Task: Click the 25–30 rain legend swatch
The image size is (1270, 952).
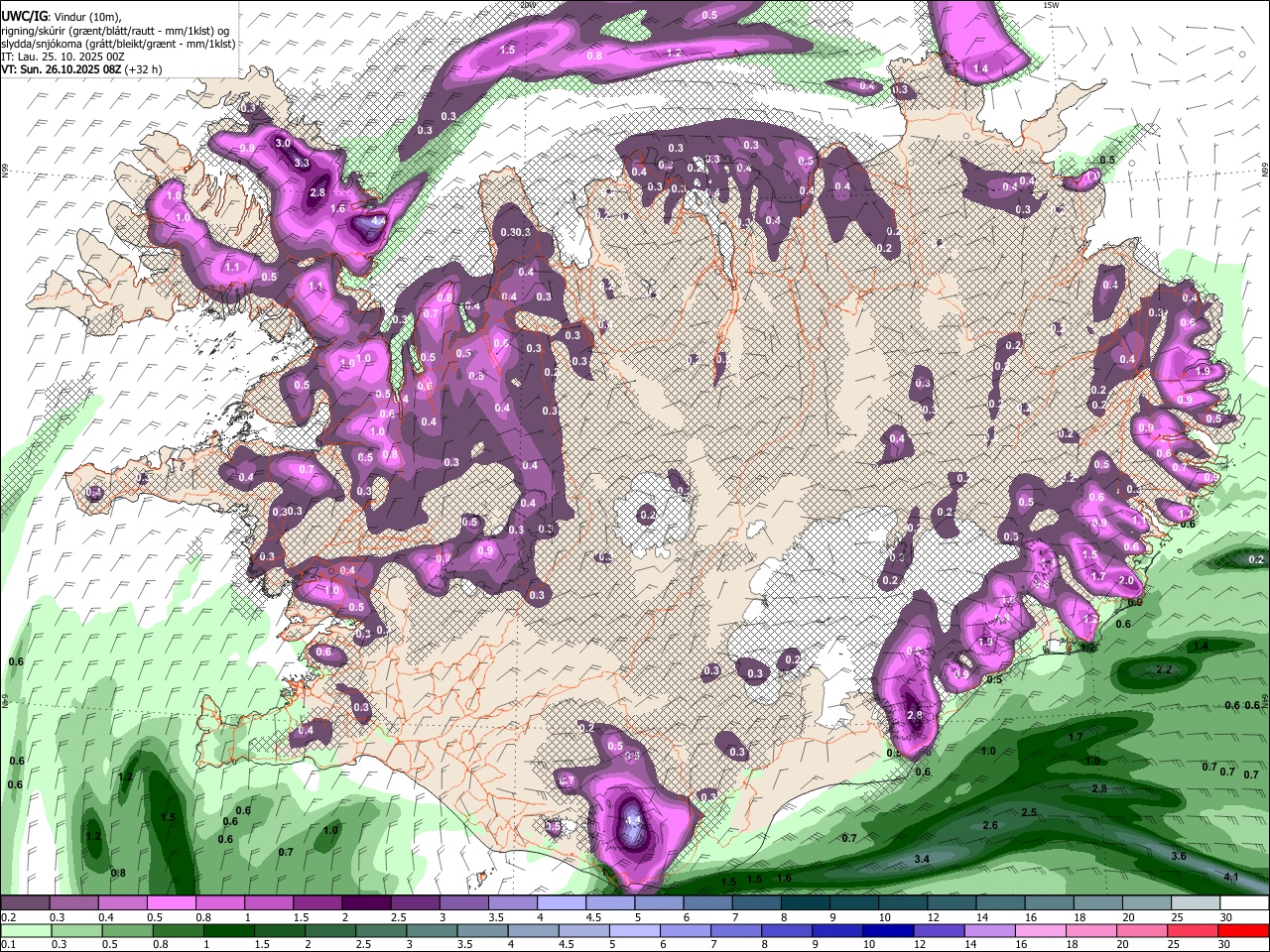Action: pos(1194,931)
